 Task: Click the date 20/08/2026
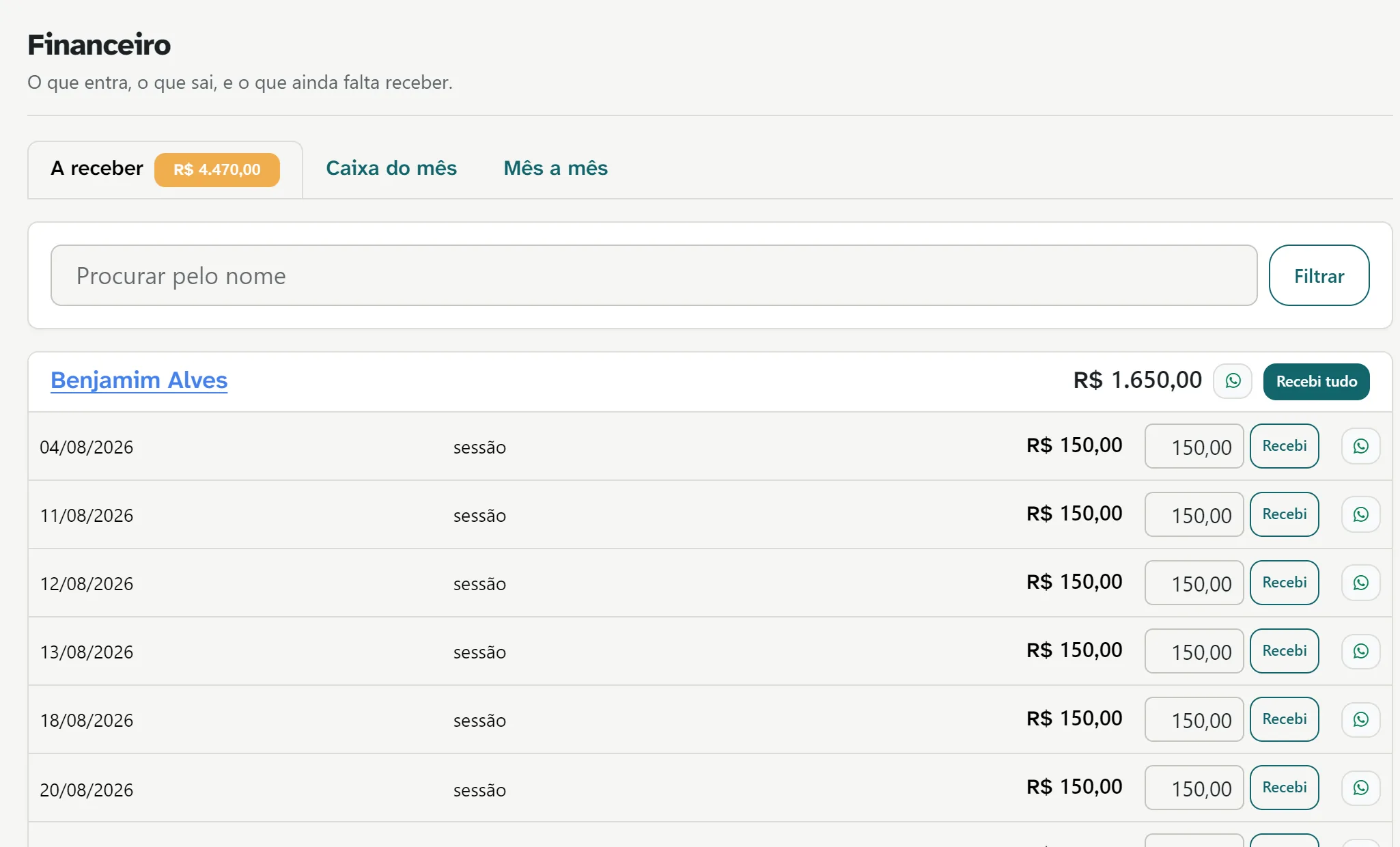86,790
